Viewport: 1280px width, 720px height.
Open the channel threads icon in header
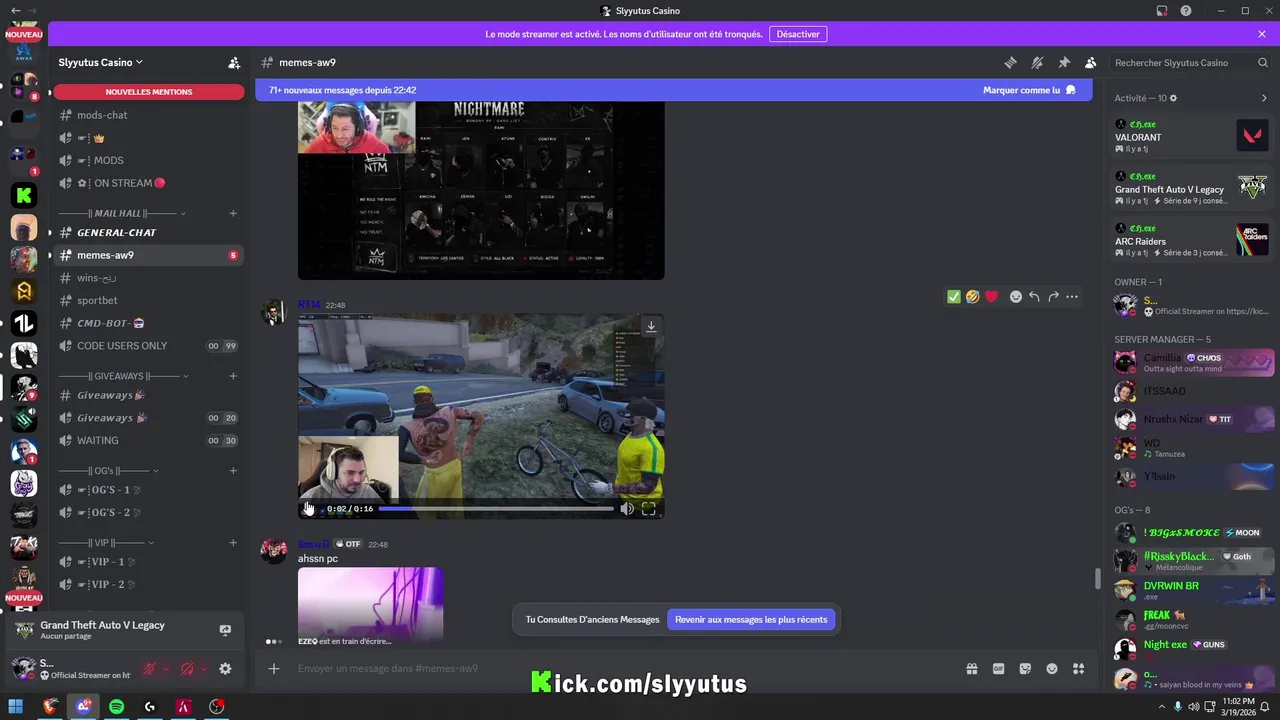1010,62
